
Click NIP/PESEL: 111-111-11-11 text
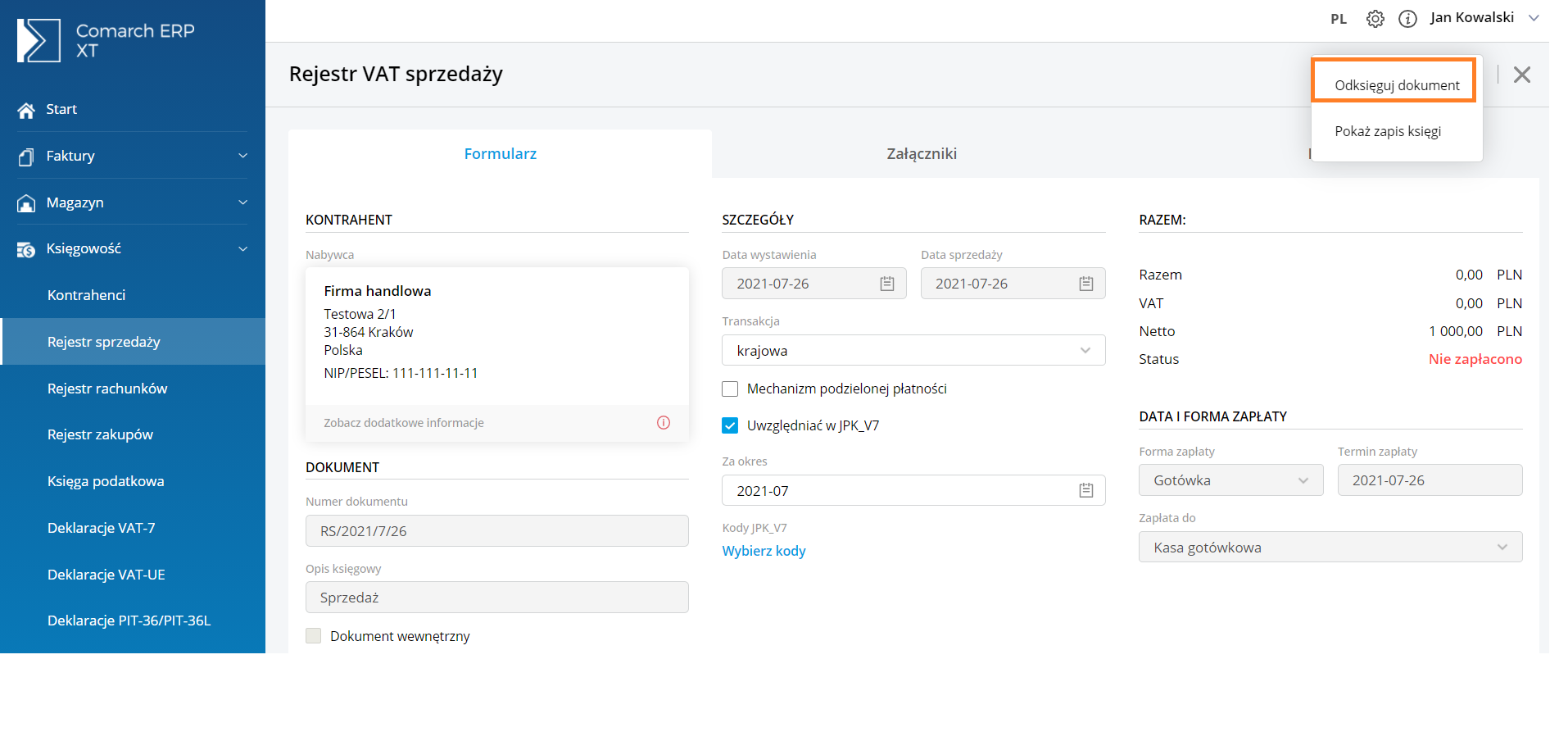pos(401,373)
